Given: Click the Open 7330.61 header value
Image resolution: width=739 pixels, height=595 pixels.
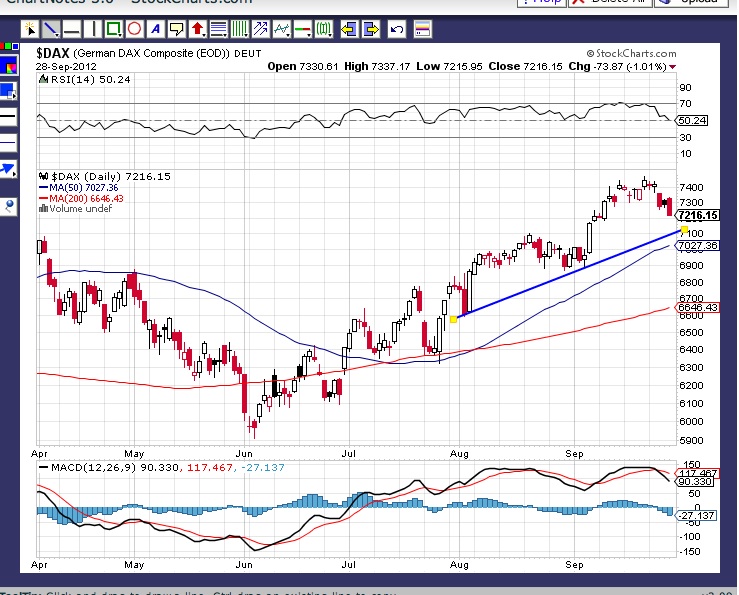Looking at the screenshot, I should tap(303, 66).
